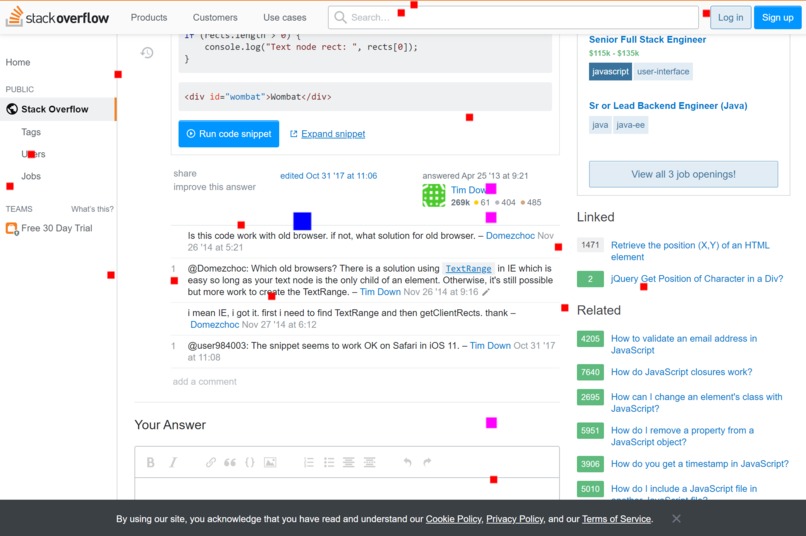Click the add a comment link
The image size is (806, 536).
[x=205, y=381]
